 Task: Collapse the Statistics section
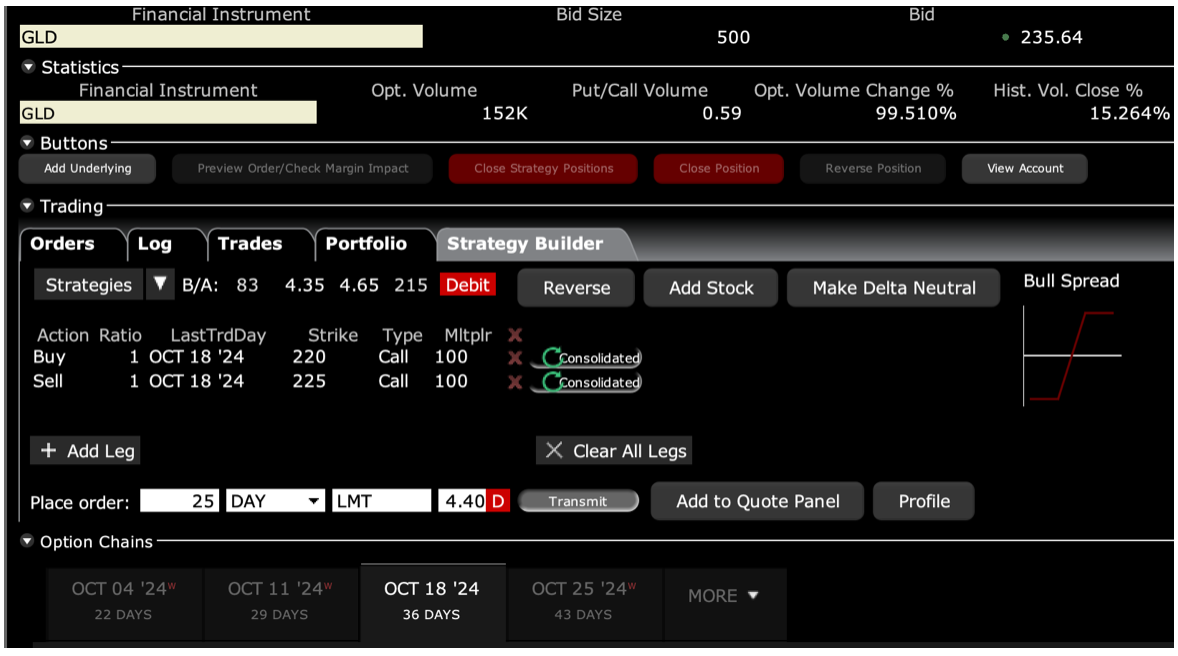click(x=29, y=67)
